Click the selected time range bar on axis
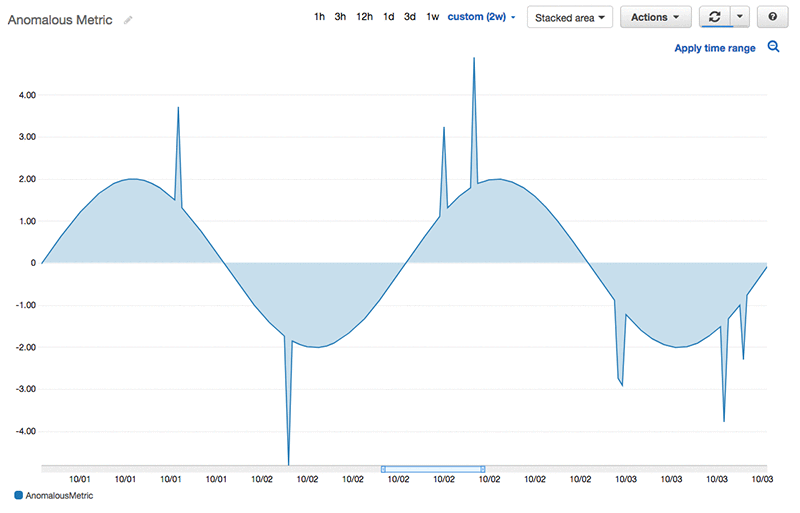 (x=433, y=469)
